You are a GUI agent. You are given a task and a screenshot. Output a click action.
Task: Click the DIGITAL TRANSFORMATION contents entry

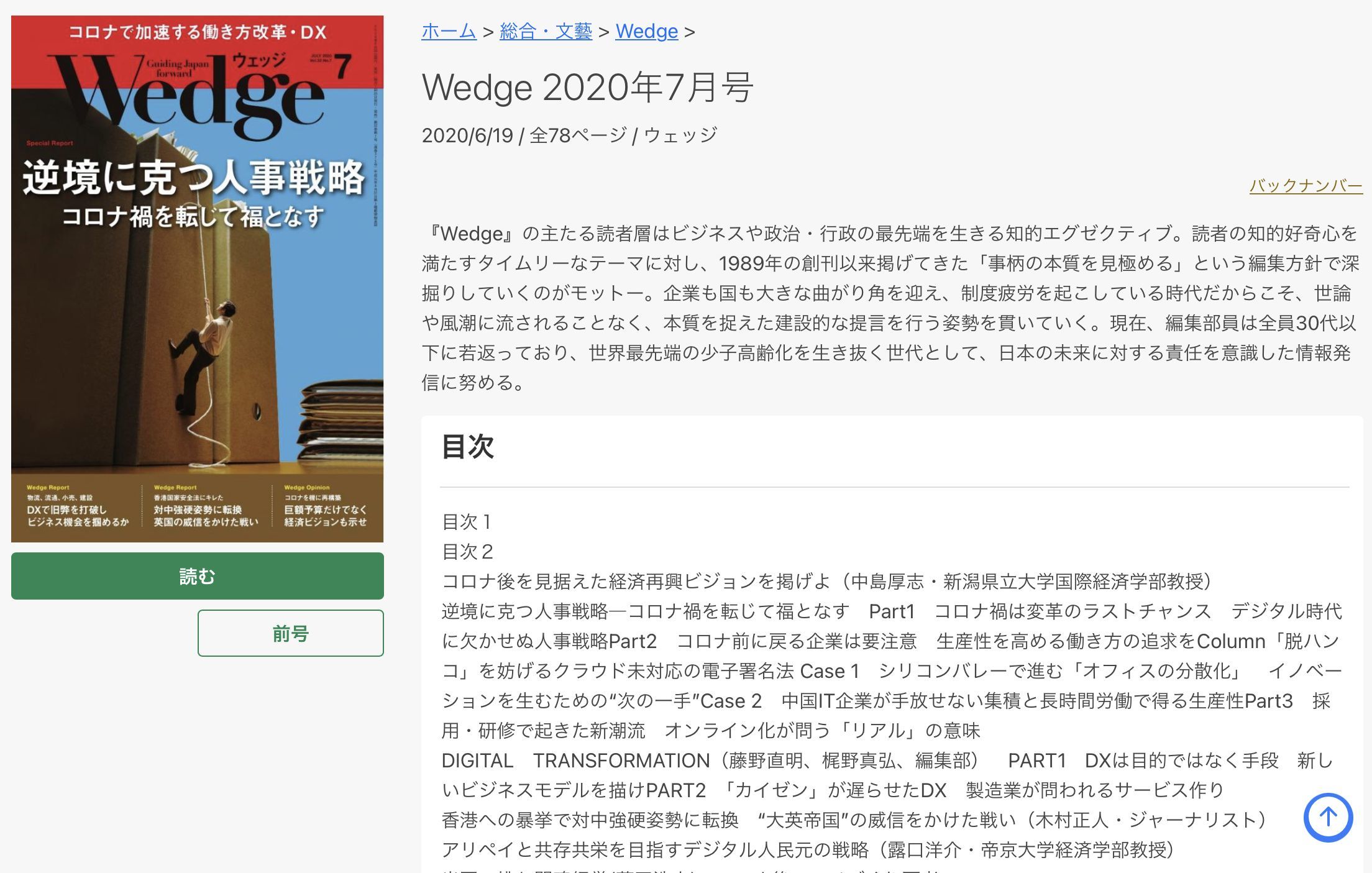889,775
